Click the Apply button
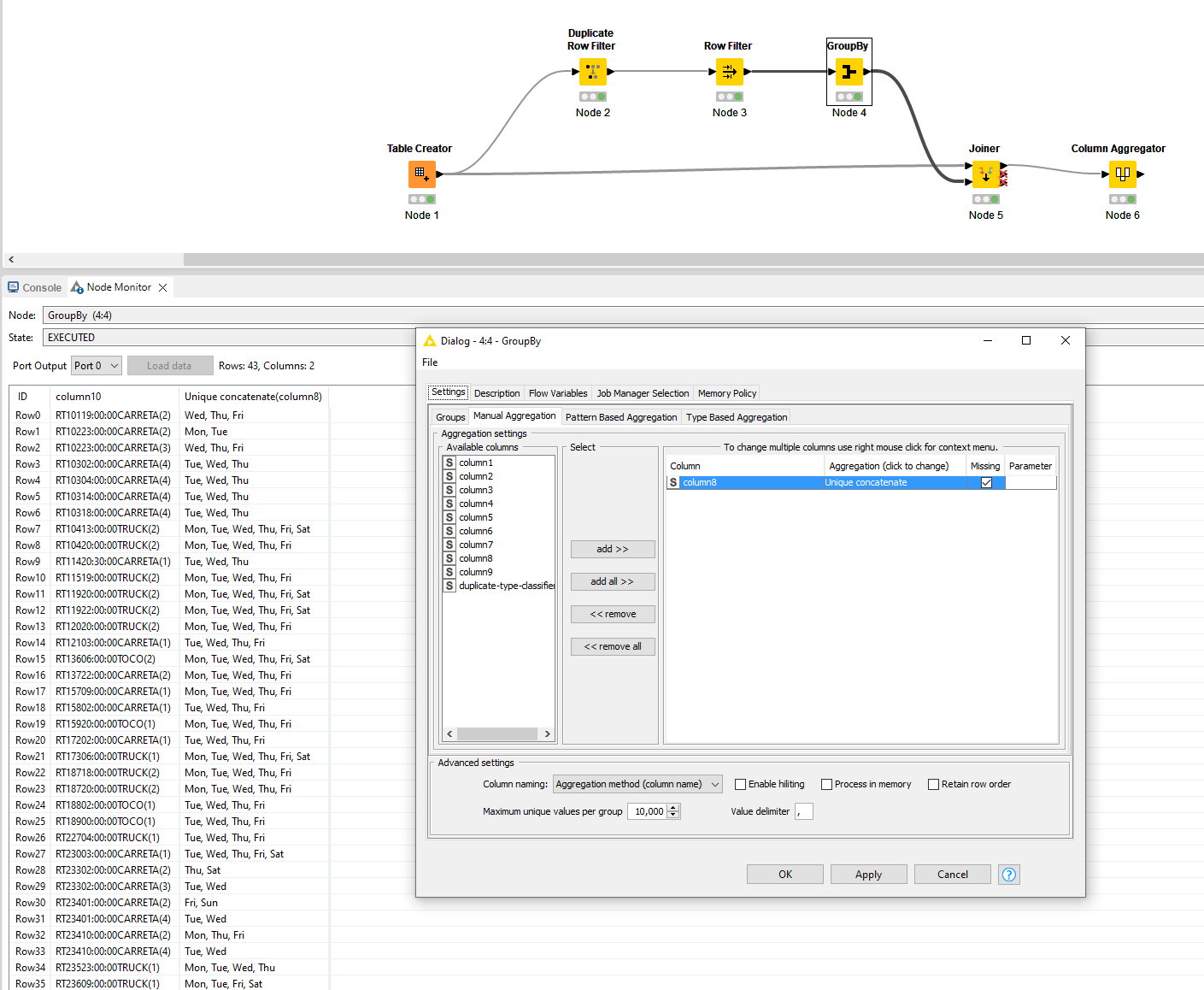 pyautogui.click(x=869, y=875)
